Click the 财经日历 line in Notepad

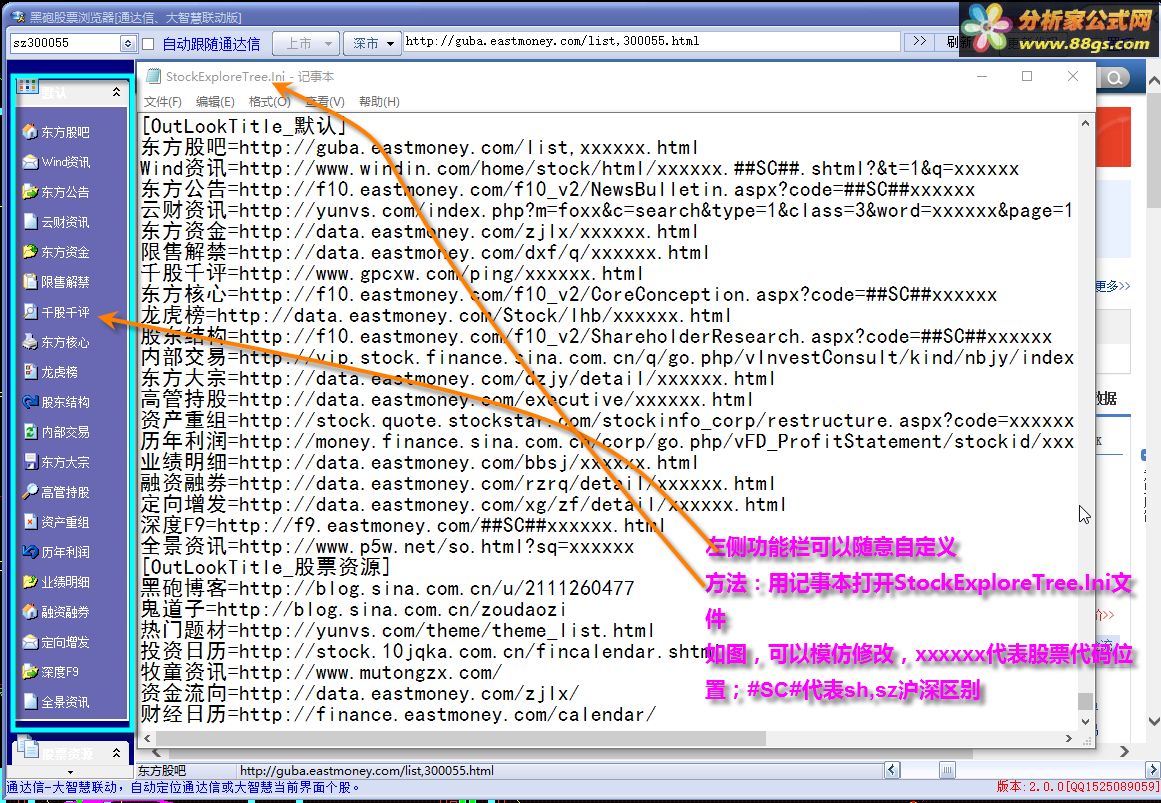[x=398, y=715]
